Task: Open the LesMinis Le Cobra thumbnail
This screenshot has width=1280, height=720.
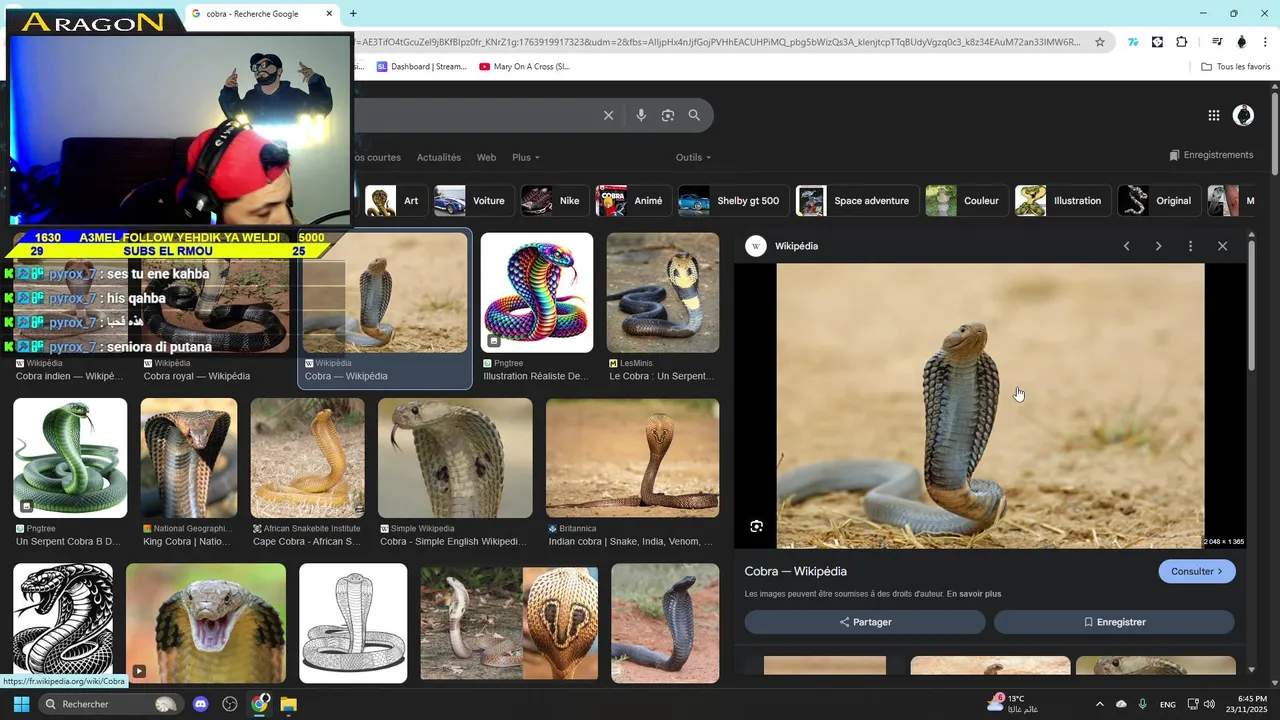Action: (663, 293)
